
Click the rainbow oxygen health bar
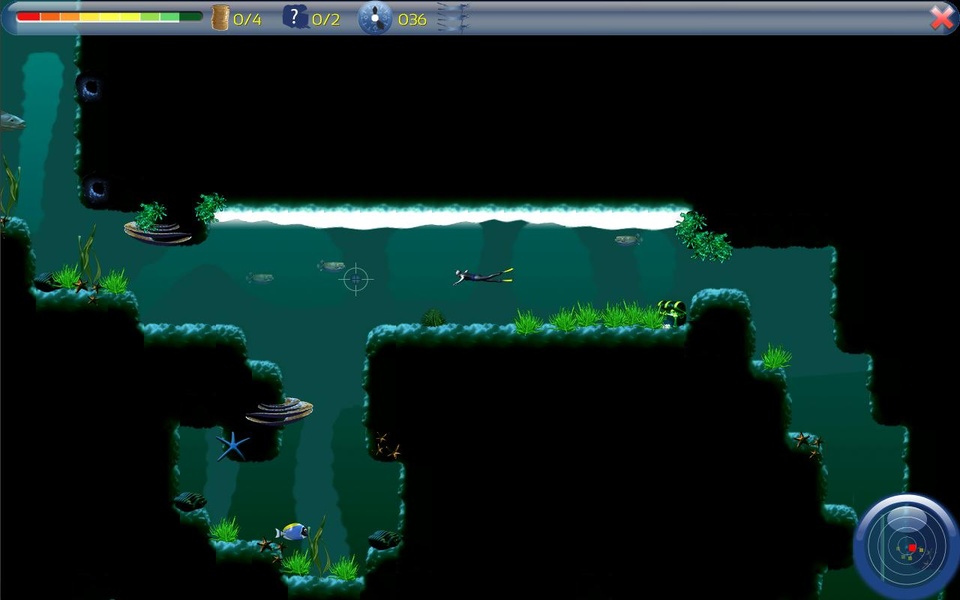click(x=109, y=17)
